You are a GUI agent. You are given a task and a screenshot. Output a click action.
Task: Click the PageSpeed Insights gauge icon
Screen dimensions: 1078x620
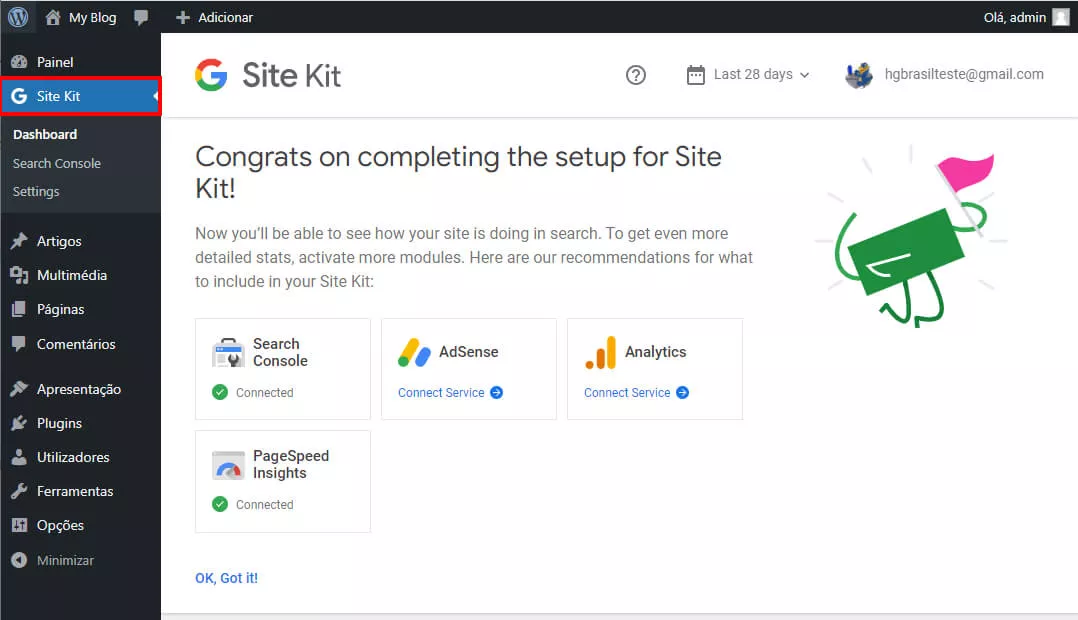click(228, 465)
